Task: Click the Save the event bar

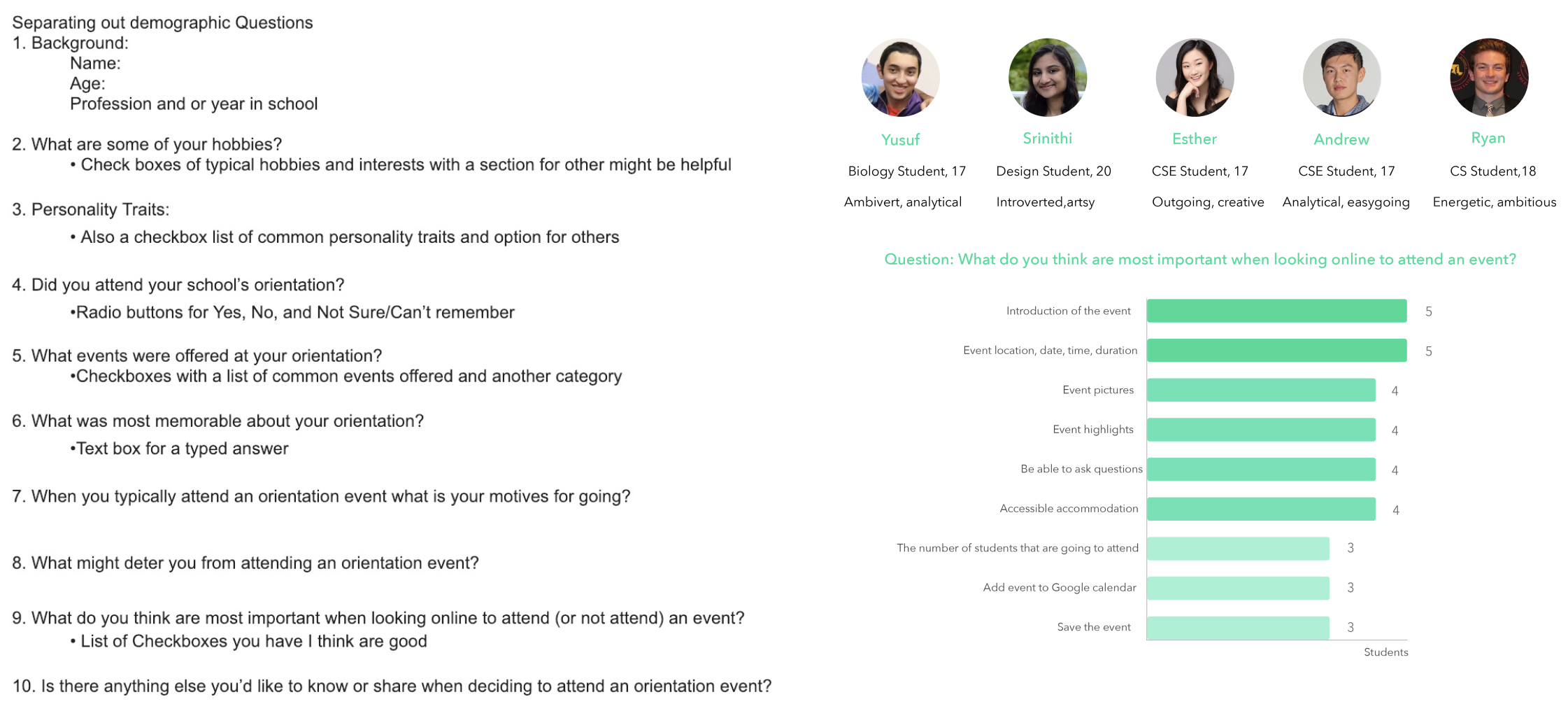Action: coord(1238,628)
